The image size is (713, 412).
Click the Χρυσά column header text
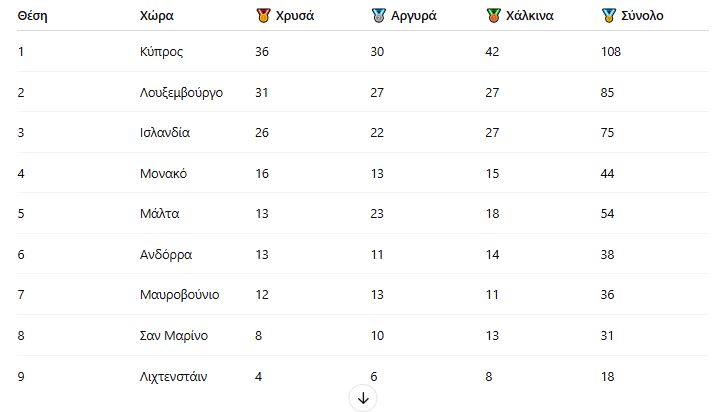(x=295, y=16)
